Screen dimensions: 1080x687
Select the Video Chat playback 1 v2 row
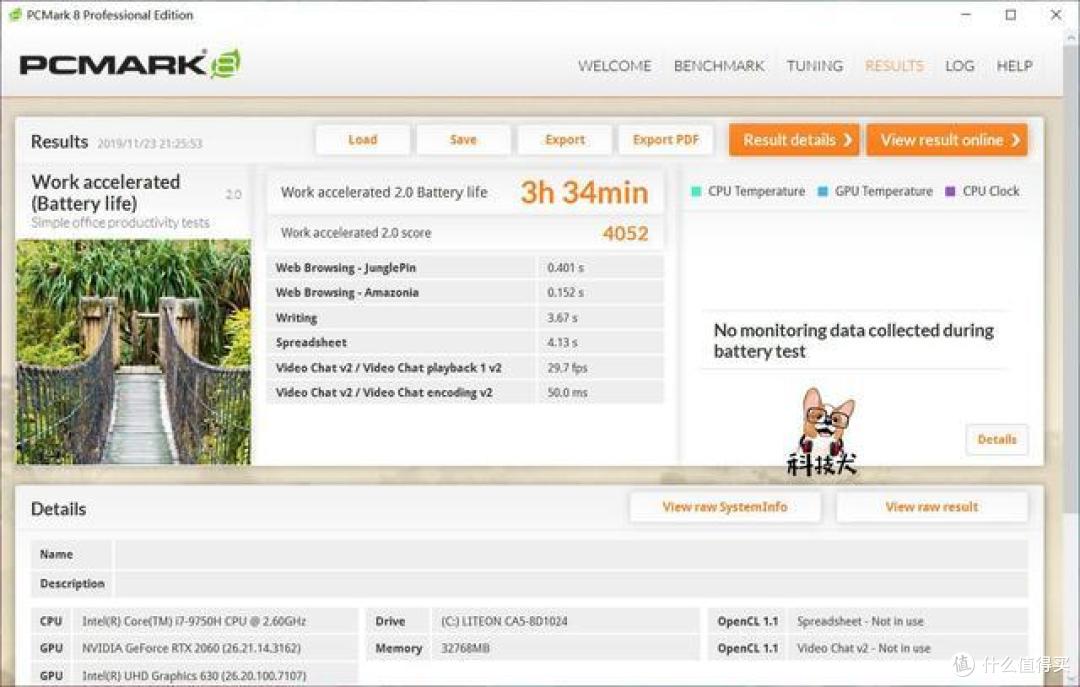point(465,368)
